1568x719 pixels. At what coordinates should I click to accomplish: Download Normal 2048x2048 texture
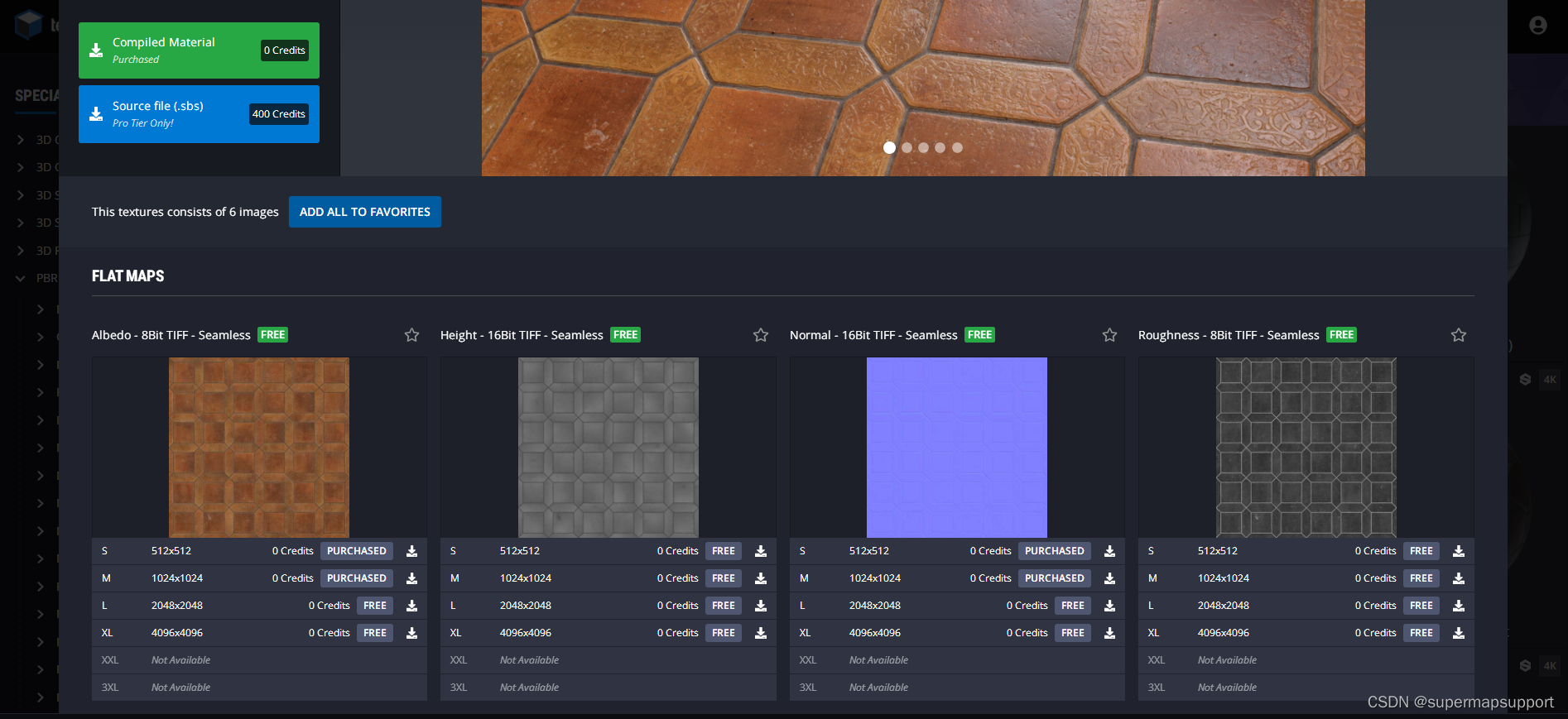pyautogui.click(x=1109, y=606)
